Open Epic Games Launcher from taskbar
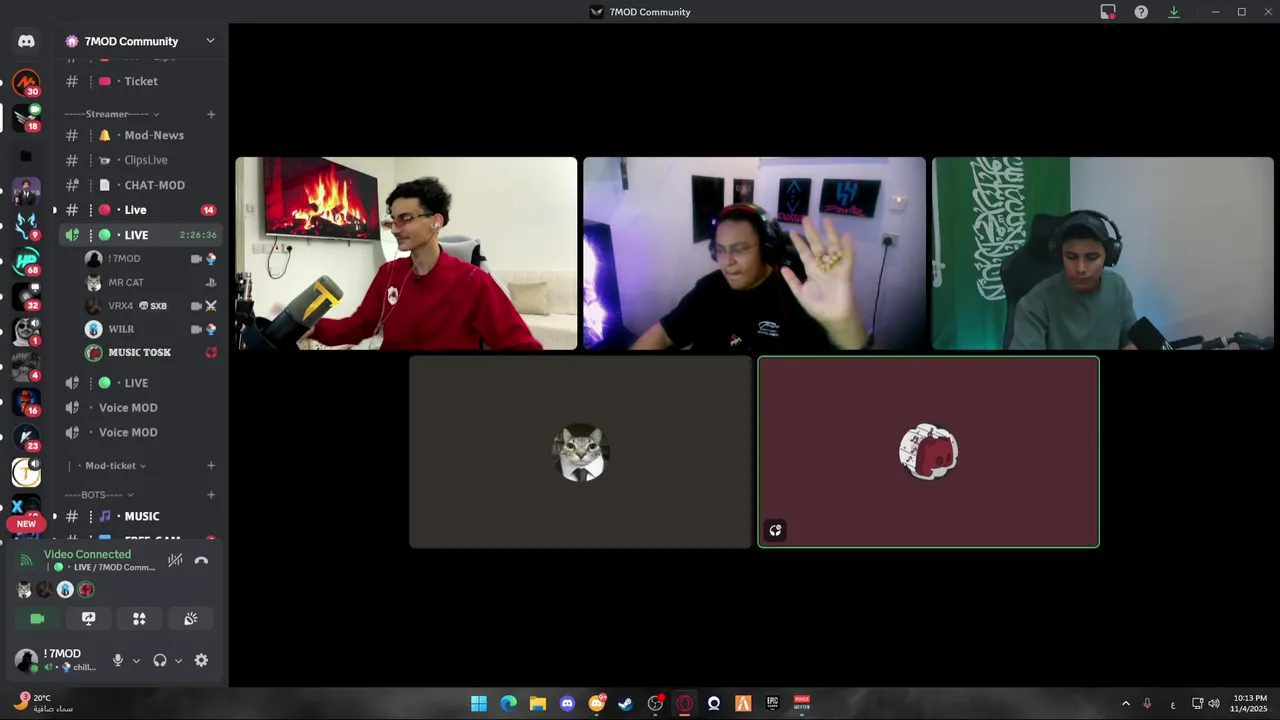 click(772, 703)
